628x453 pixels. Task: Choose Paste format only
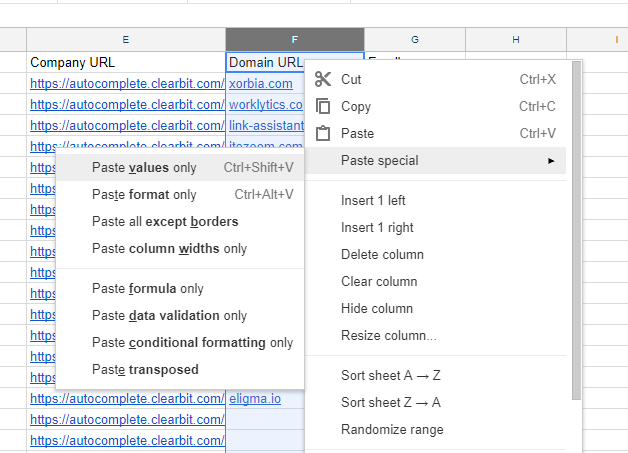[x=180, y=195]
